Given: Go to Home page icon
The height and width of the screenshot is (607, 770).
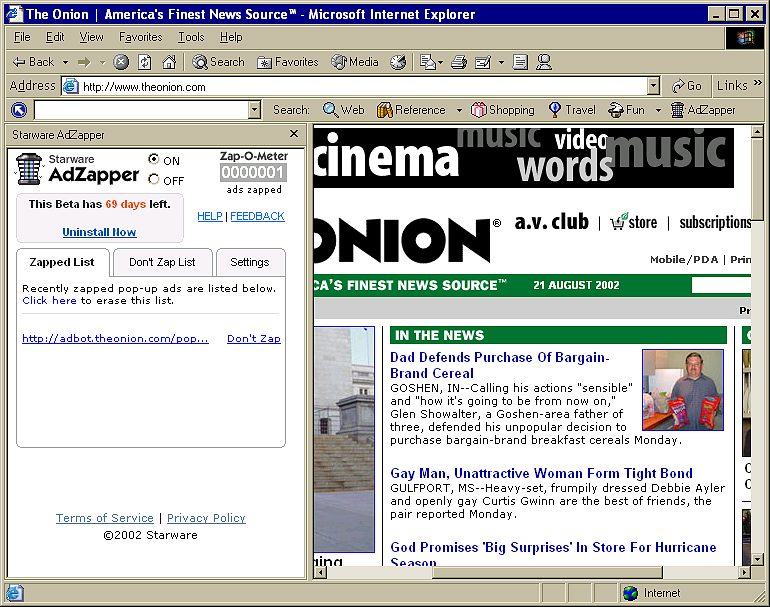Looking at the screenshot, I should pyautogui.click(x=169, y=62).
